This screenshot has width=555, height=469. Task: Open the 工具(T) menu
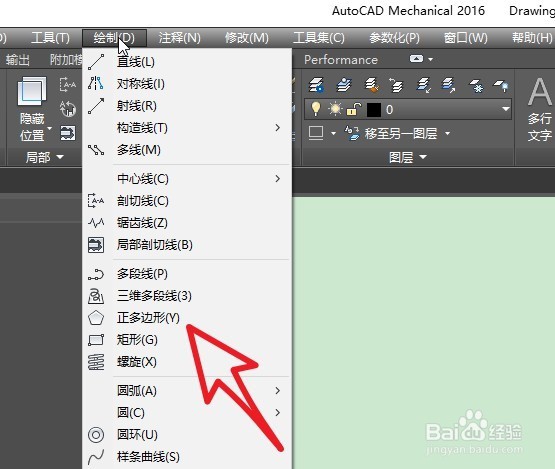[x=50, y=38]
